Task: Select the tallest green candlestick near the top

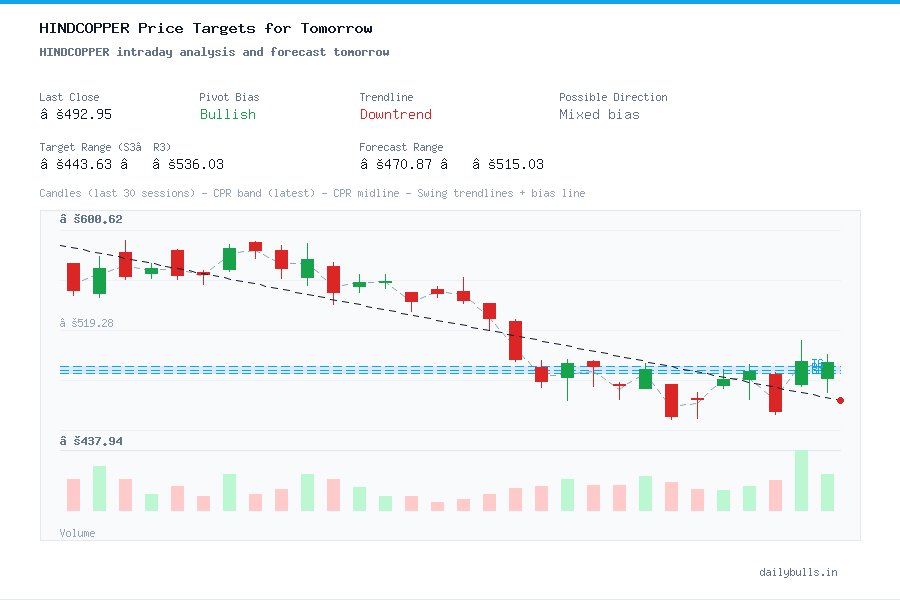Action: 228,258
